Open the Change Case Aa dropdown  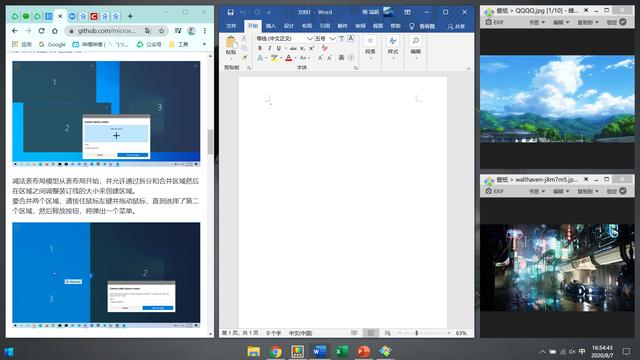(304, 58)
